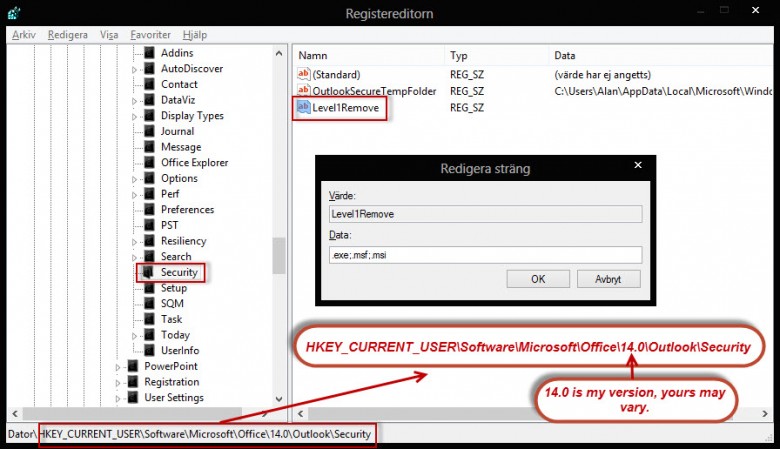
Task: Select the Options folder icon
Action: [149, 178]
